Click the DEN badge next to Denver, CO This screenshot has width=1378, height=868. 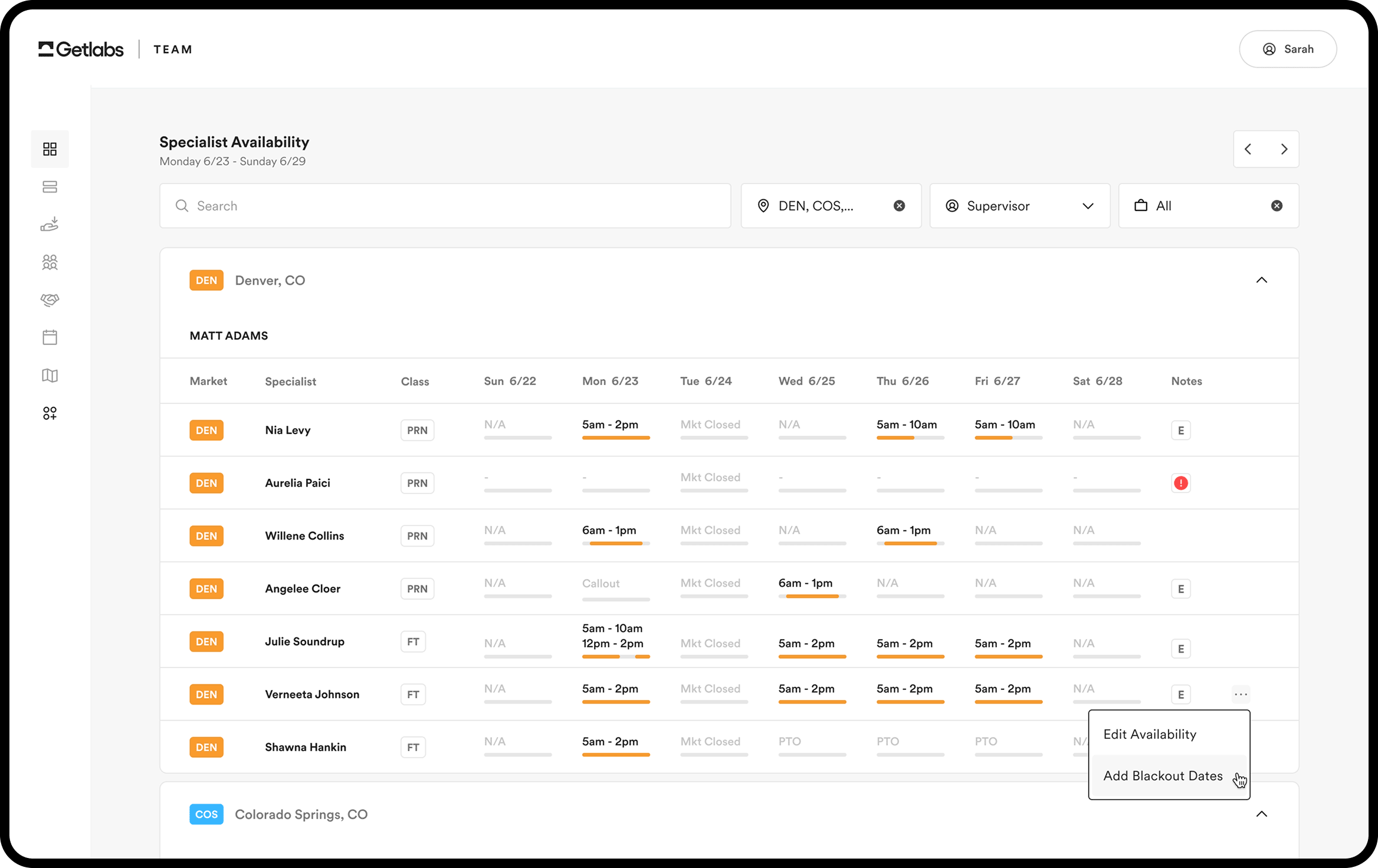[x=206, y=281]
